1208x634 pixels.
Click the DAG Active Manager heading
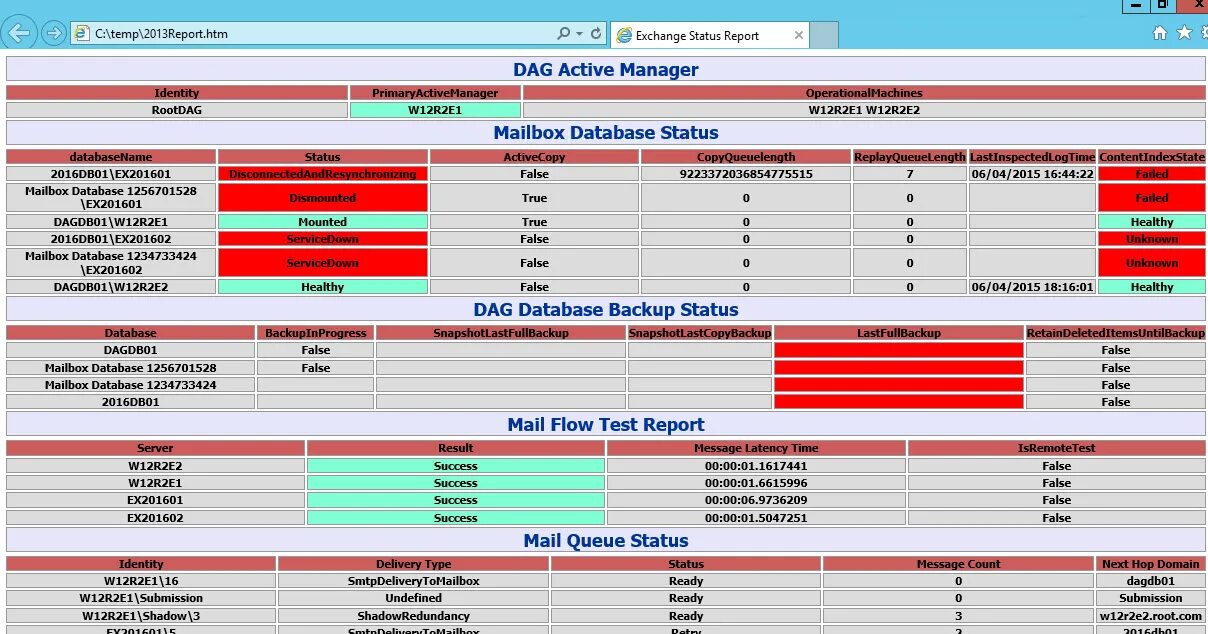tap(606, 69)
